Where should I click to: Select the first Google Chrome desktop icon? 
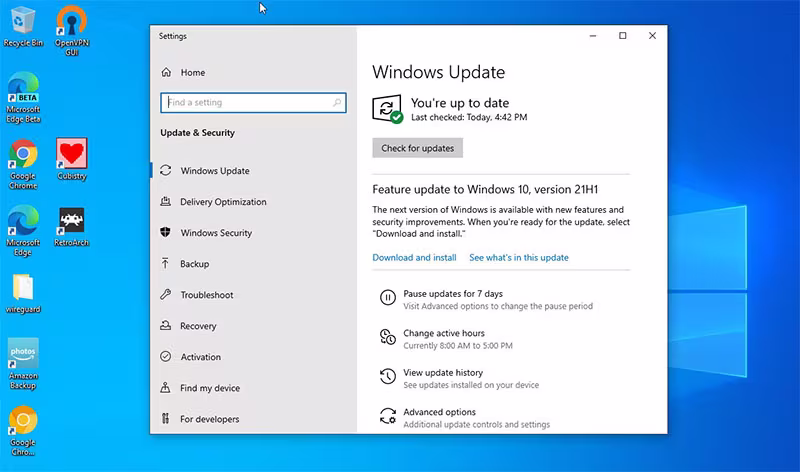tap(23, 164)
